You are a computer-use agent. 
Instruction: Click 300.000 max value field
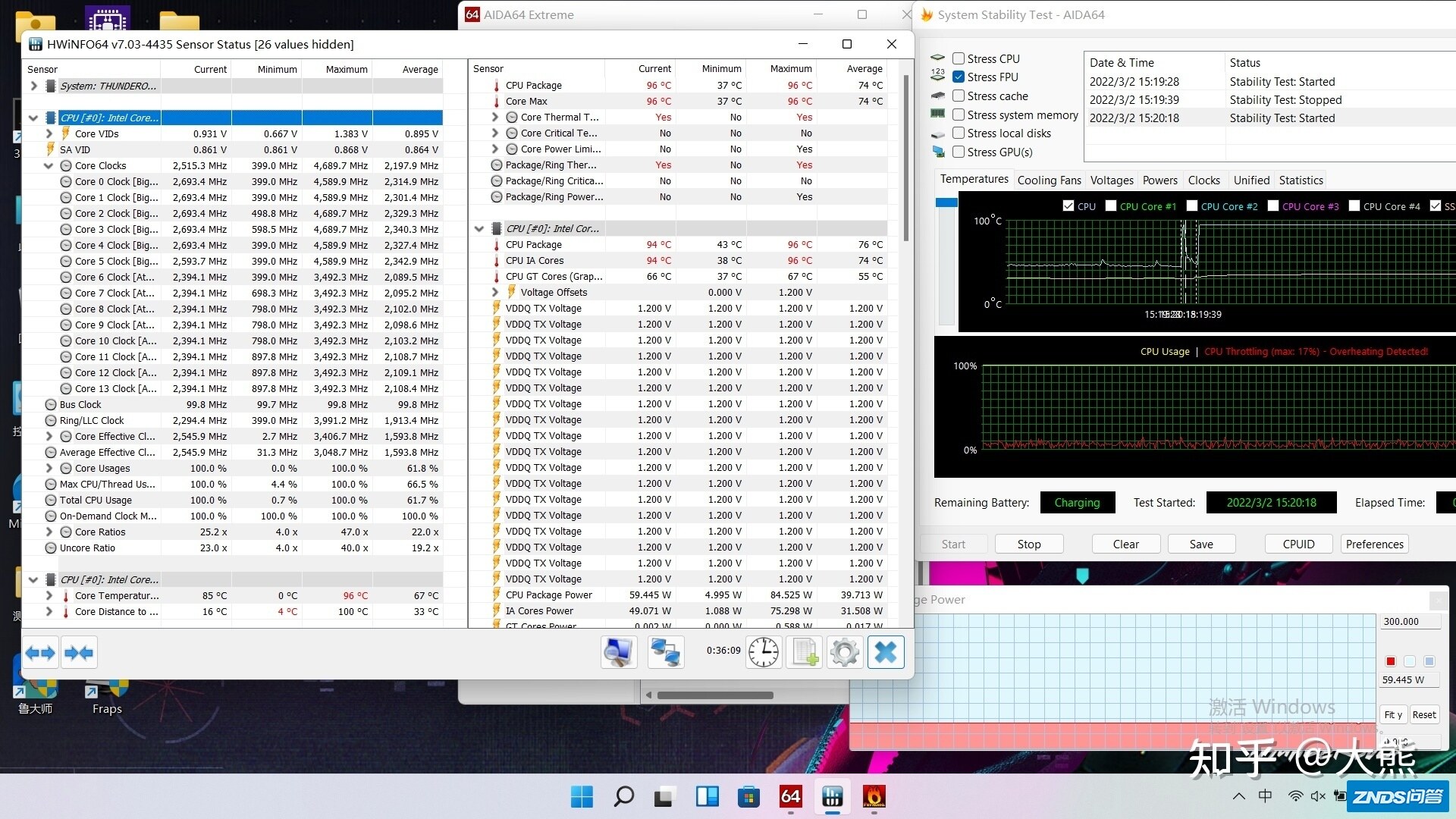(x=1410, y=621)
